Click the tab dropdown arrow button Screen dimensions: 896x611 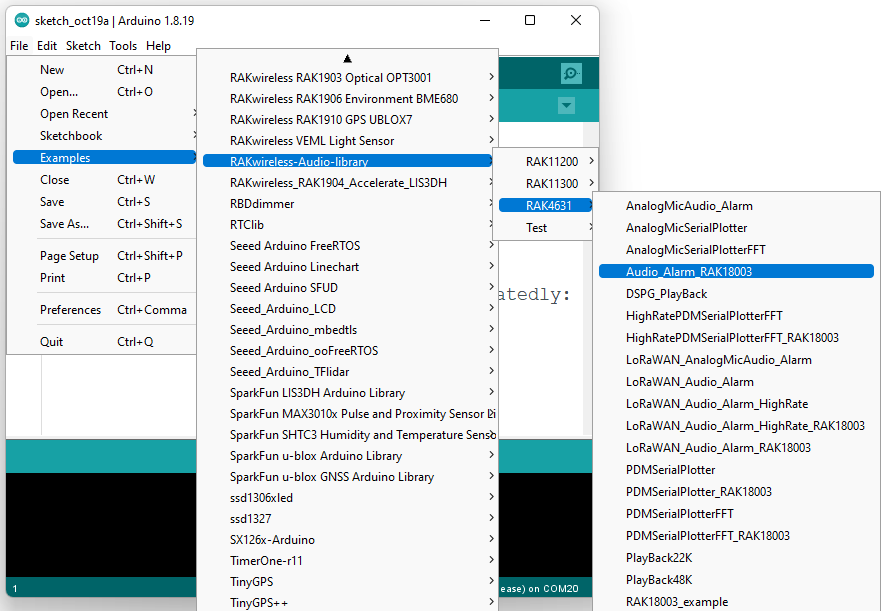[x=567, y=105]
